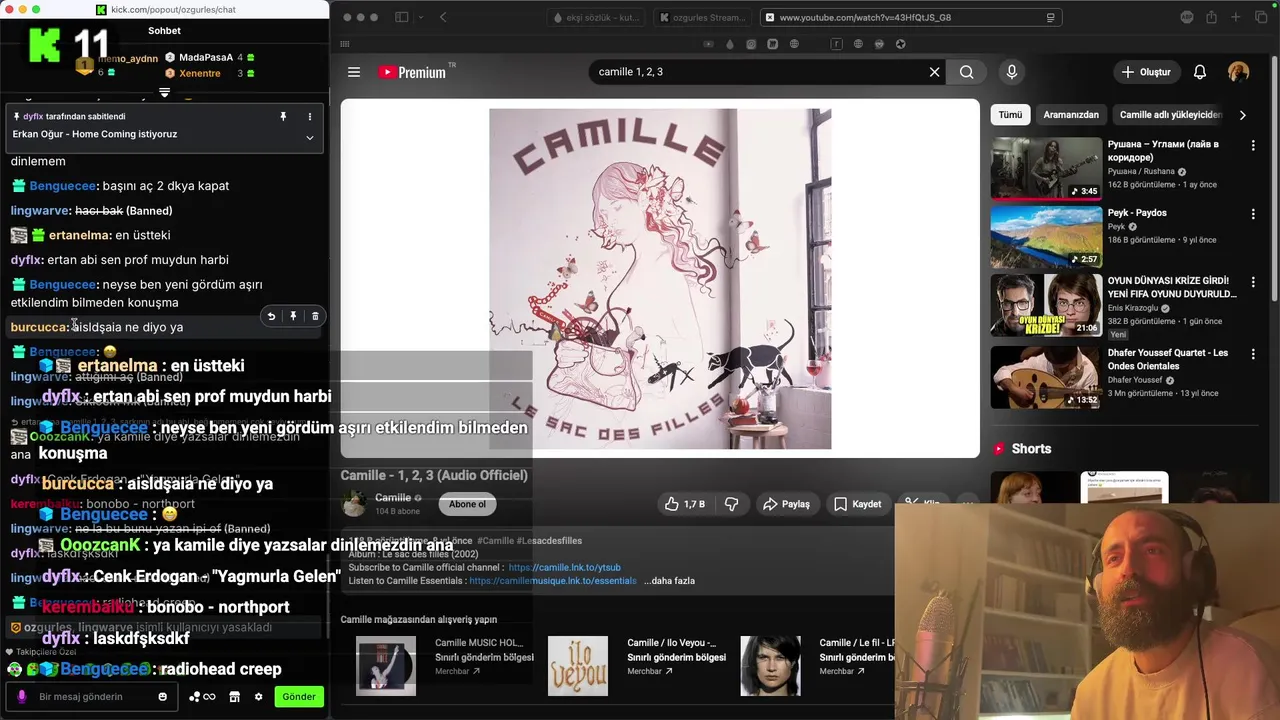The image size is (1280, 720).
Task: Open Camille channel name link
Action: pyautogui.click(x=393, y=498)
